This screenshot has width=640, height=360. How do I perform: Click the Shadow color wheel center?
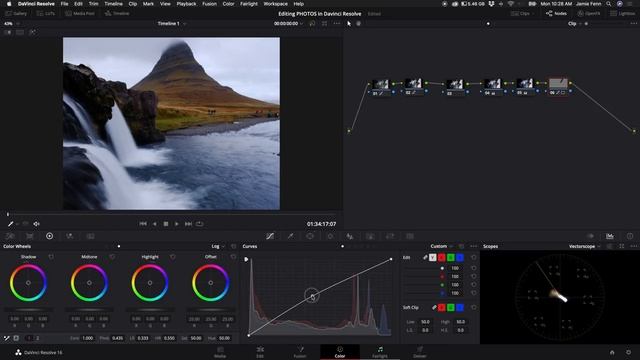[x=28, y=282]
